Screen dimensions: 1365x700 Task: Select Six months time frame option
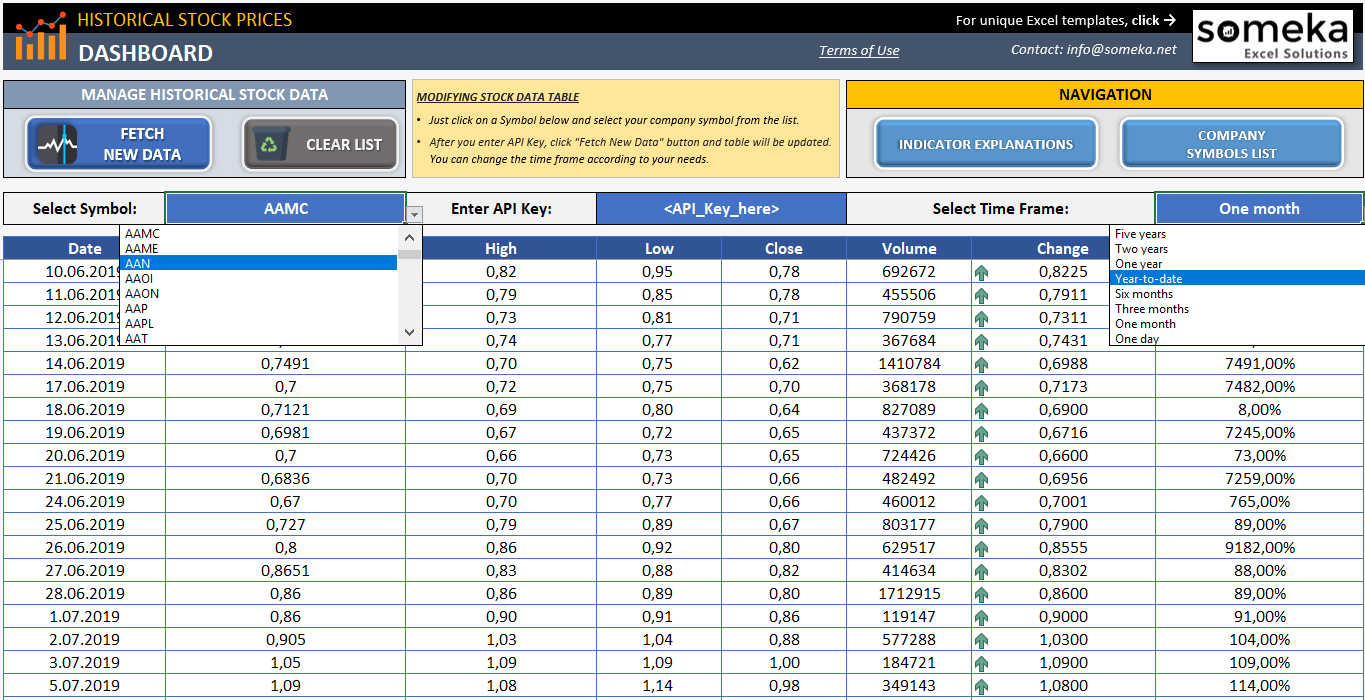(1238, 294)
